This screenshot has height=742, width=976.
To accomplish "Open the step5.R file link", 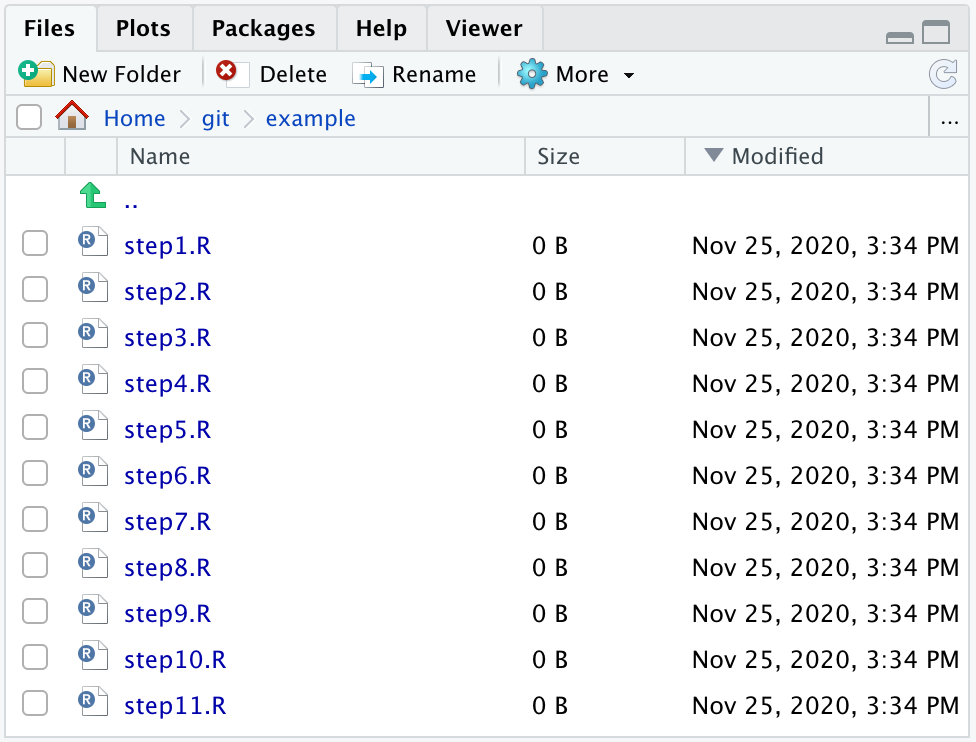I will 167,427.
